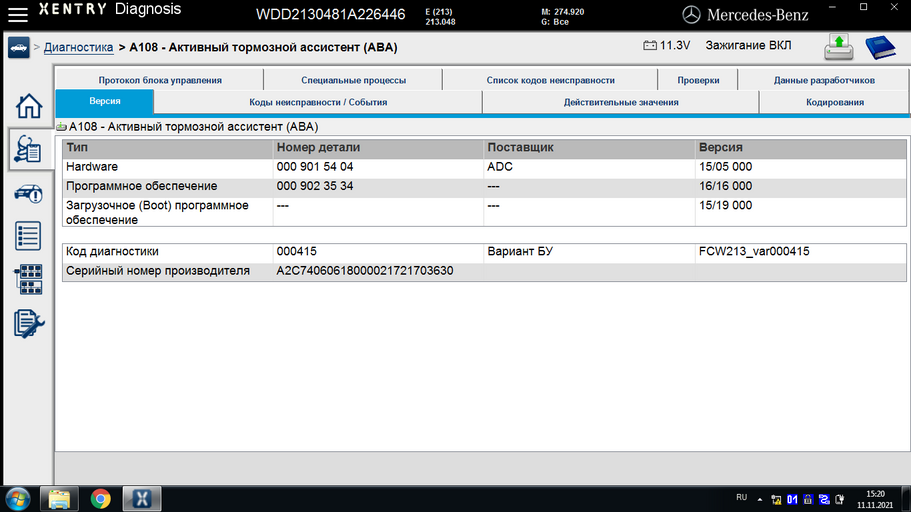Click the RU language indicator in tray
The image size is (911, 512).
tap(741, 497)
